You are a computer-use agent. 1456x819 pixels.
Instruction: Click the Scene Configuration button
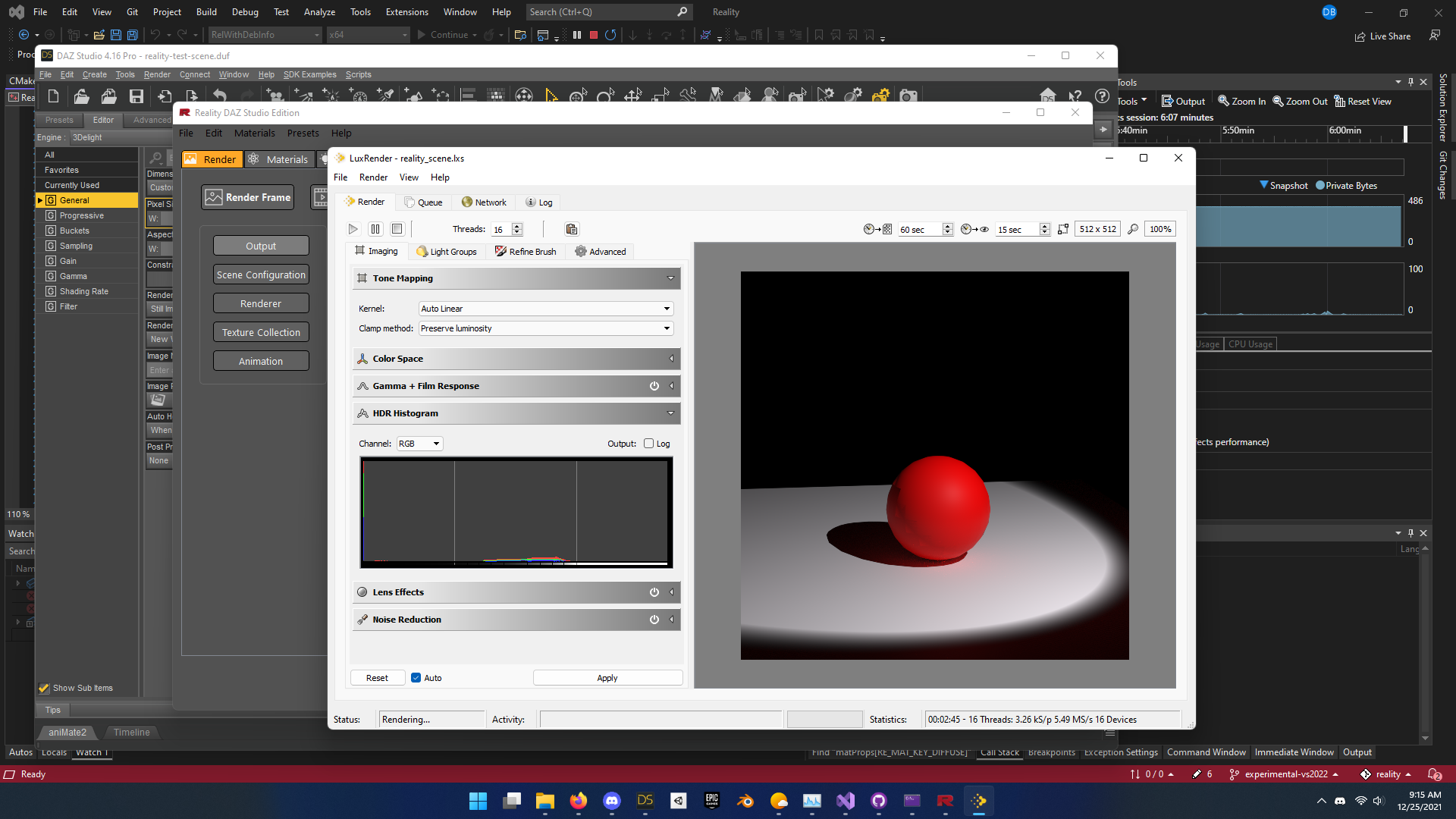261,275
